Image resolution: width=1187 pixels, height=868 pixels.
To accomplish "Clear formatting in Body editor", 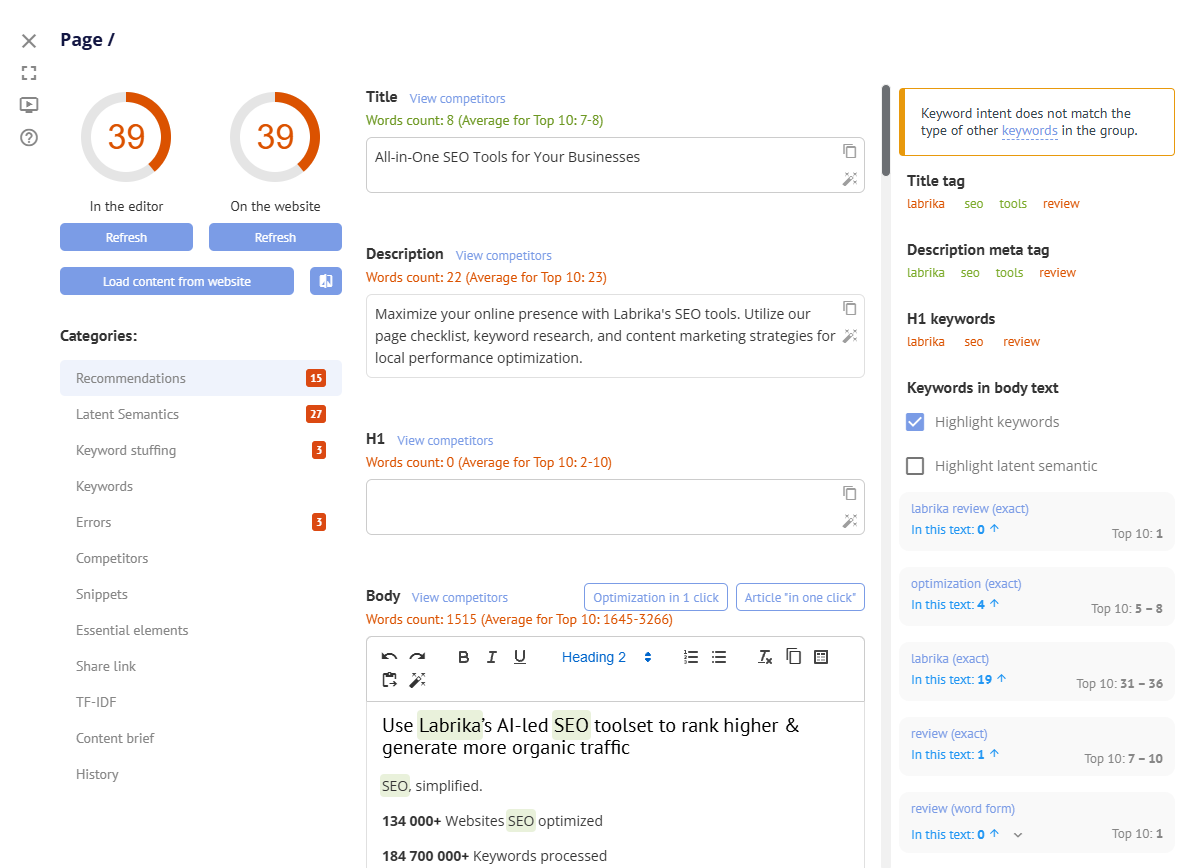I will tap(765, 657).
